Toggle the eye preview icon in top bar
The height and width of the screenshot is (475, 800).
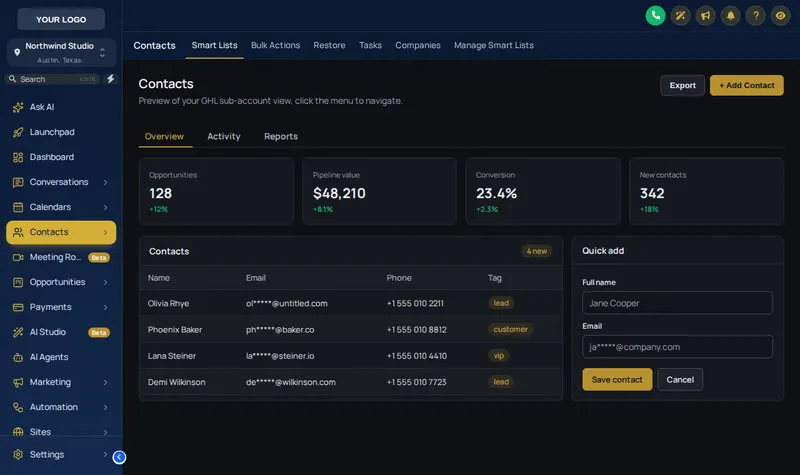(x=780, y=15)
